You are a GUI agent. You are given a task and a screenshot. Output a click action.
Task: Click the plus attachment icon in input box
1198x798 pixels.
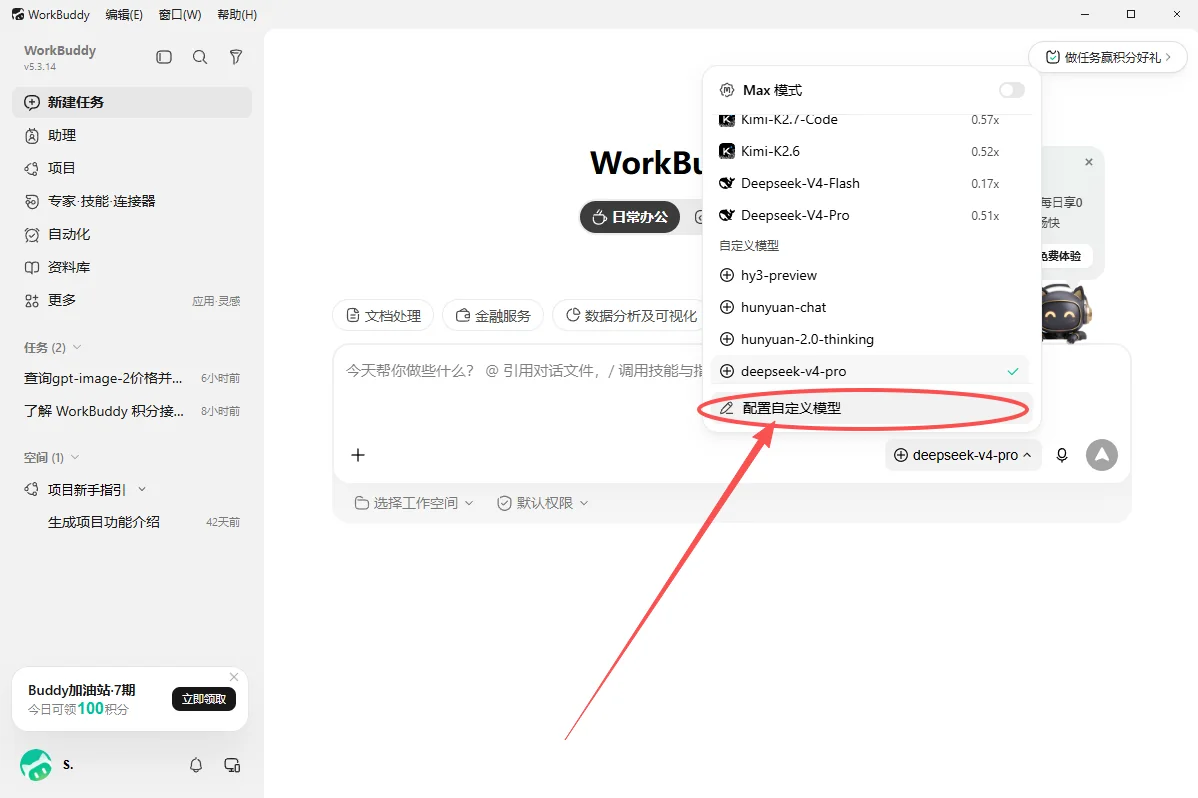[x=358, y=455]
